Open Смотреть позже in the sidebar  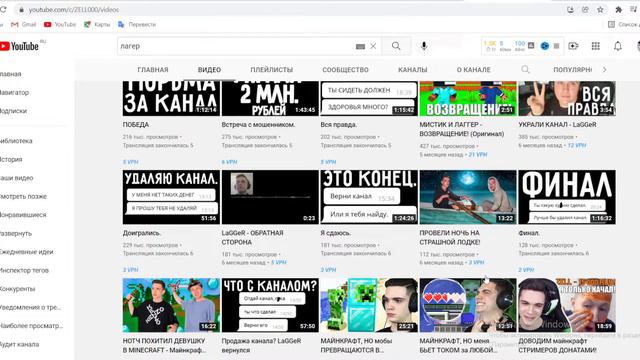(x=24, y=196)
